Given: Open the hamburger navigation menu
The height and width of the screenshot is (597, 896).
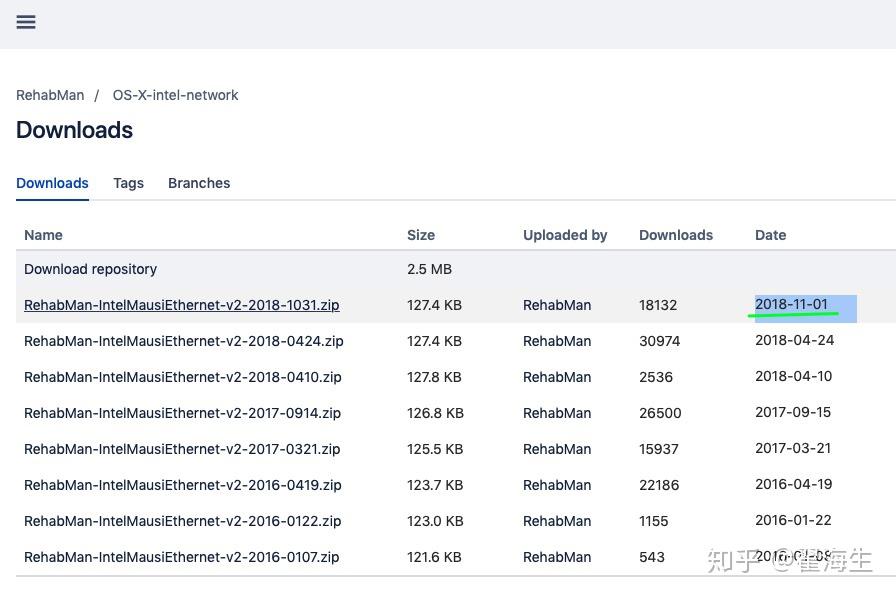Looking at the screenshot, I should click(26, 22).
